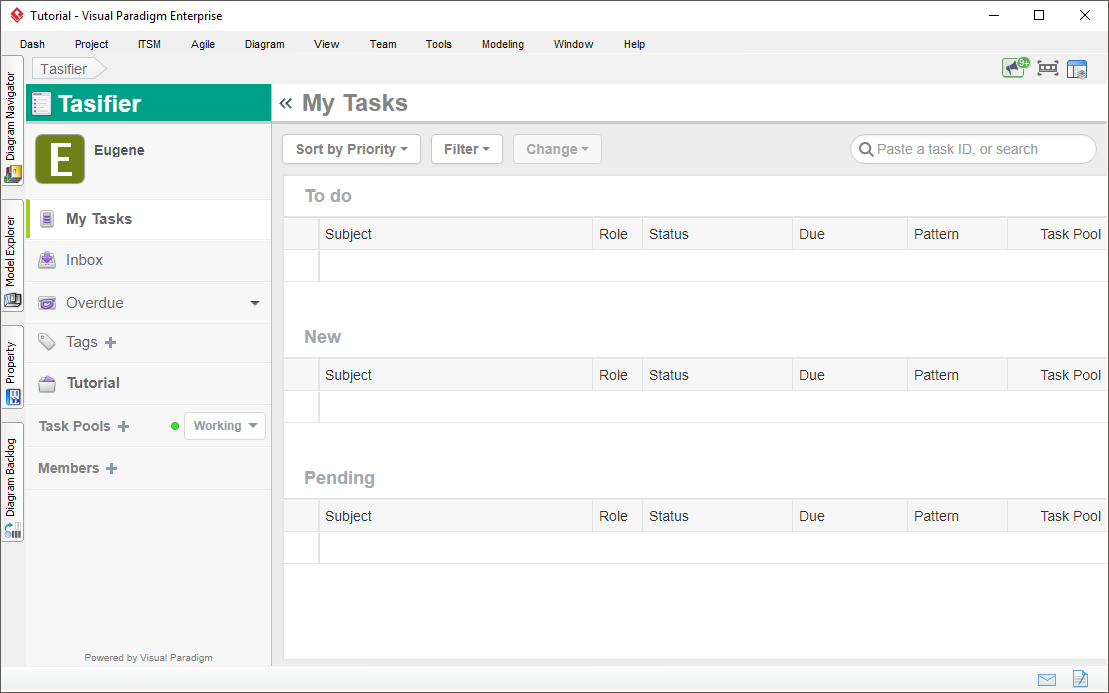Open the Help menu
Image resolution: width=1109 pixels, height=693 pixels.
pos(634,44)
